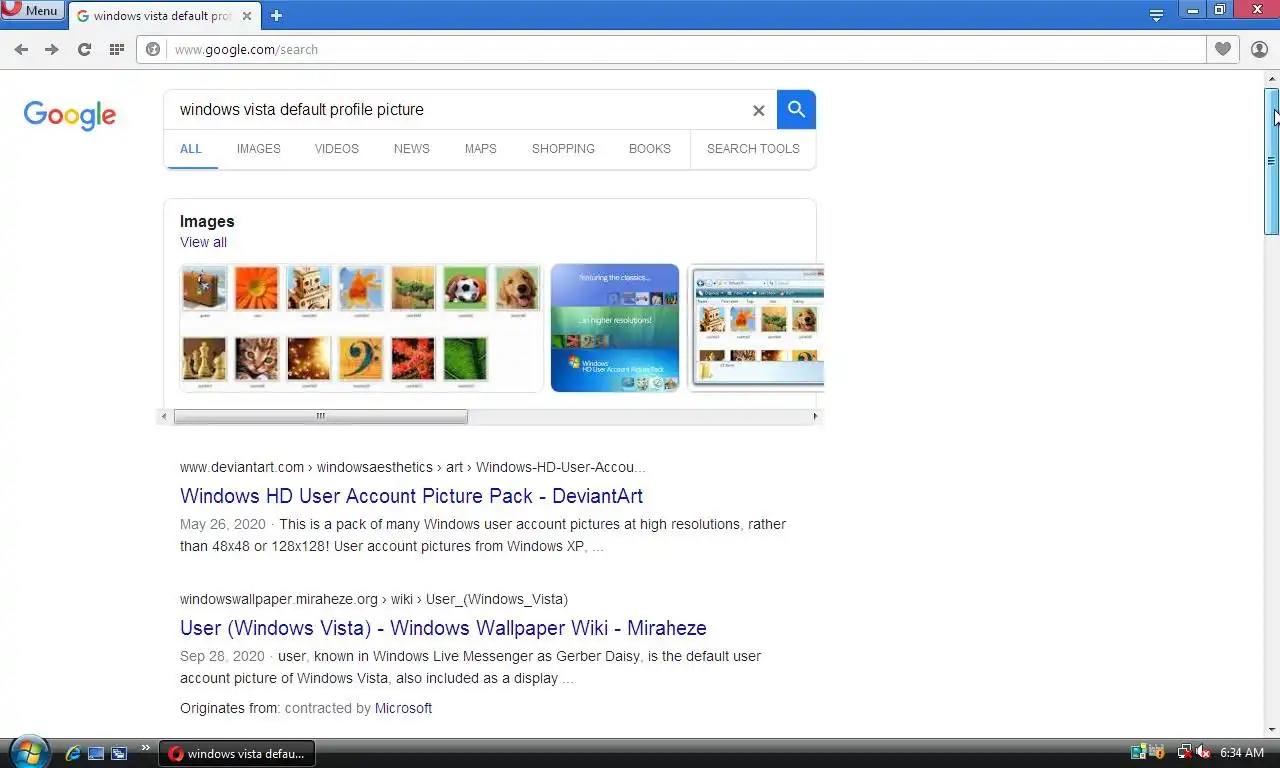Switch to the NEWS tab
This screenshot has height=768, width=1280.
(x=412, y=149)
